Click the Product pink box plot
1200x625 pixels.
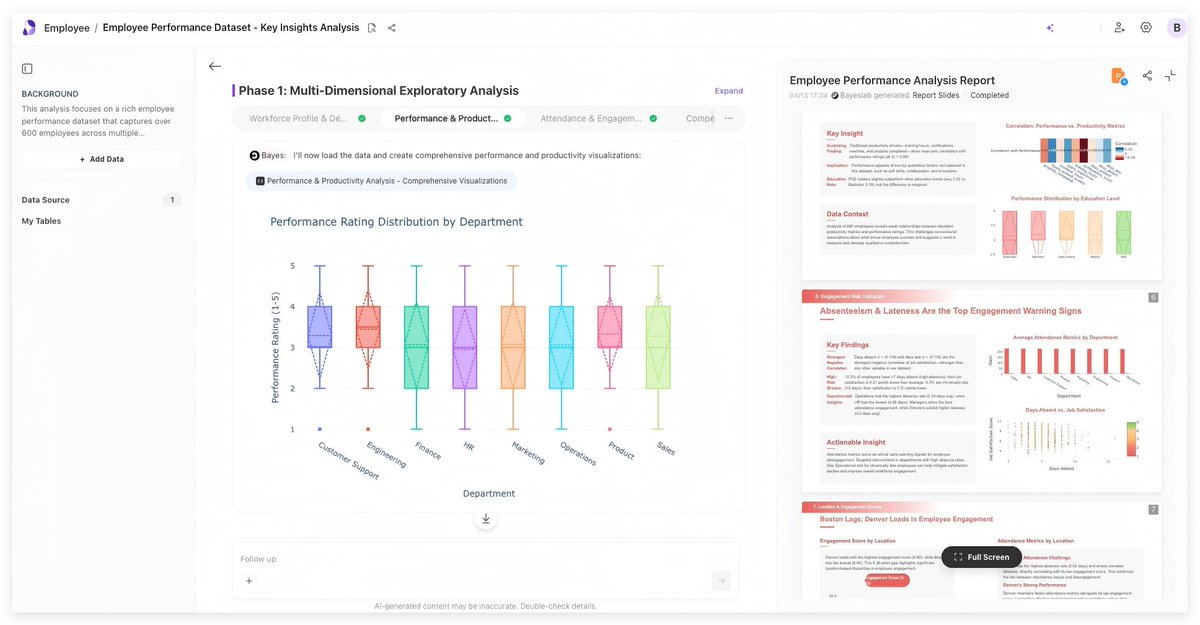point(609,327)
